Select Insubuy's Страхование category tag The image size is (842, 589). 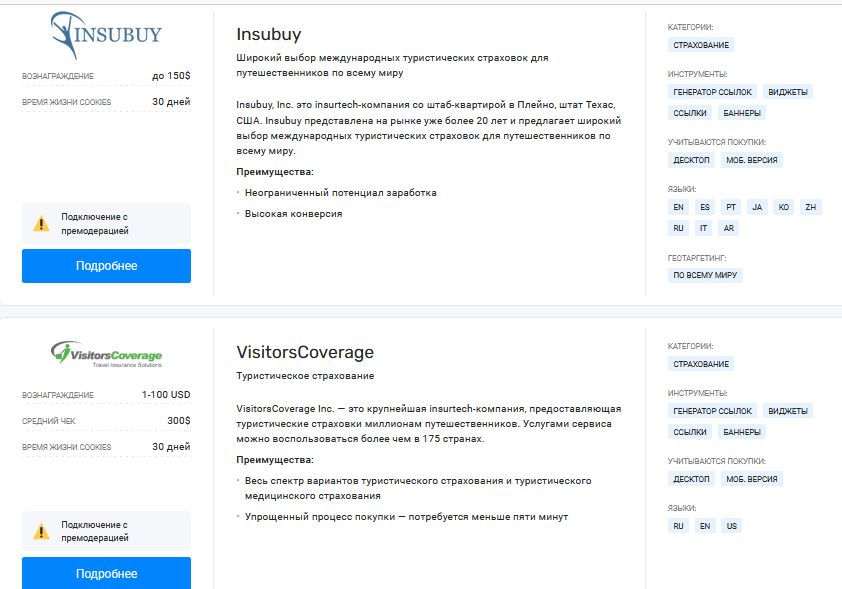[x=701, y=45]
